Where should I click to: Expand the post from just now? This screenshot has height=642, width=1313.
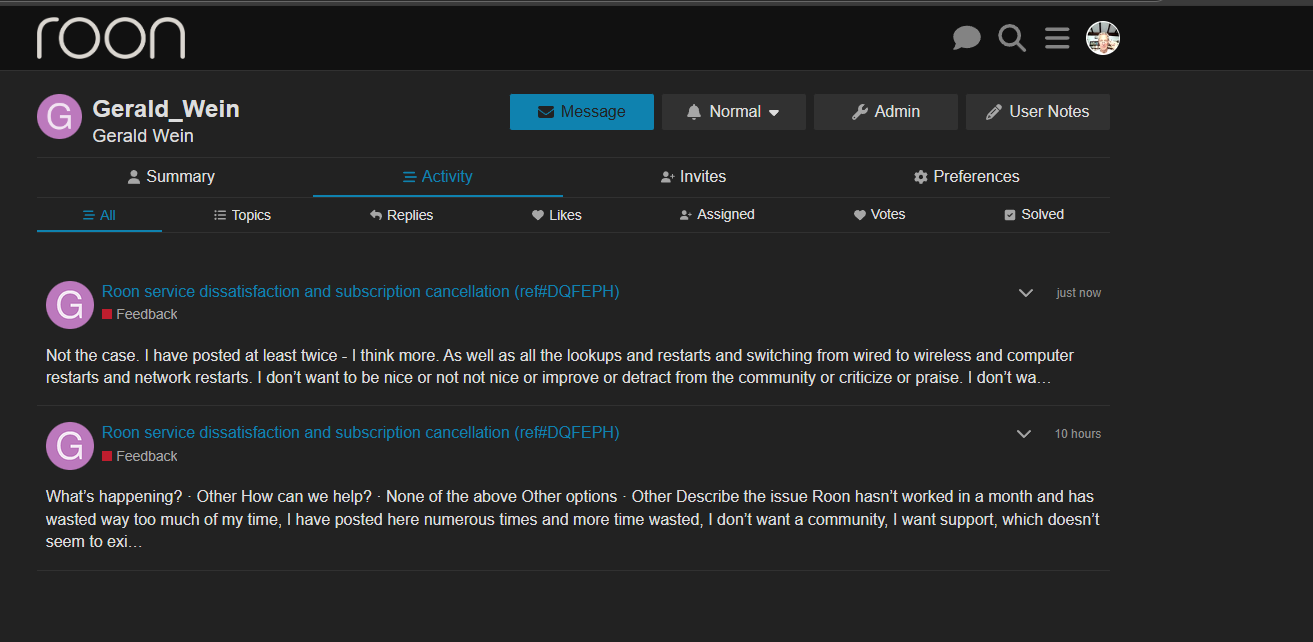[1025, 293]
